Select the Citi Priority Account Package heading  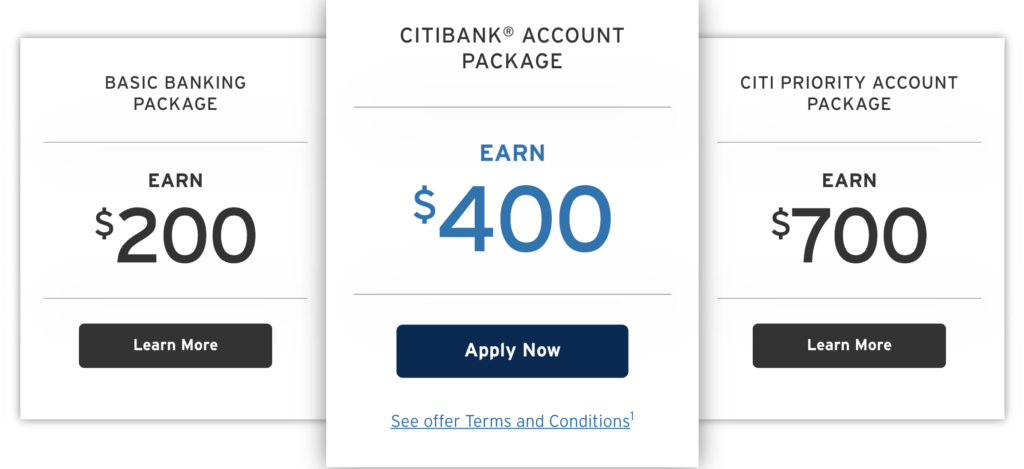[849, 93]
